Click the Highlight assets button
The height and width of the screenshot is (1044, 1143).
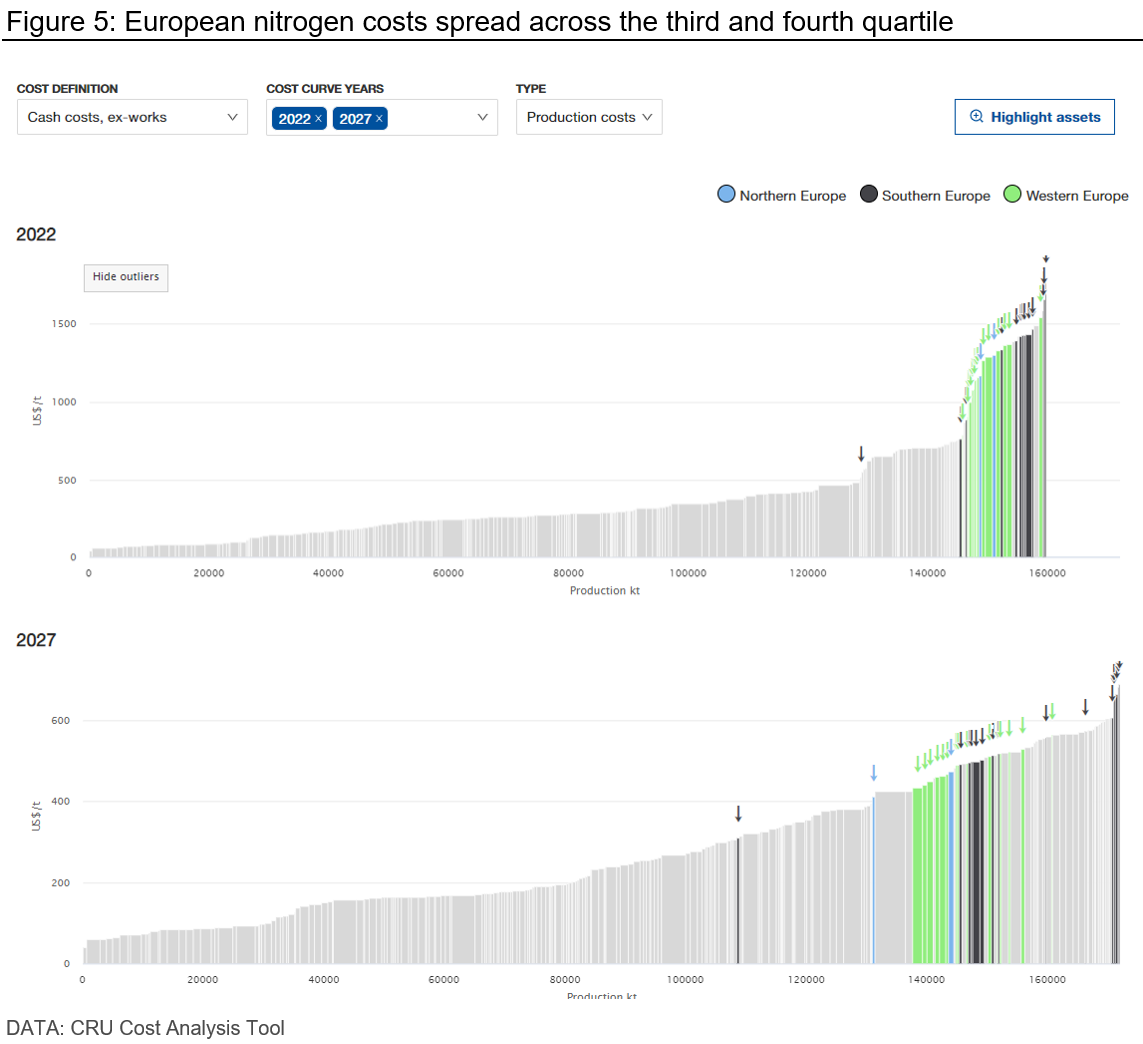point(1034,117)
